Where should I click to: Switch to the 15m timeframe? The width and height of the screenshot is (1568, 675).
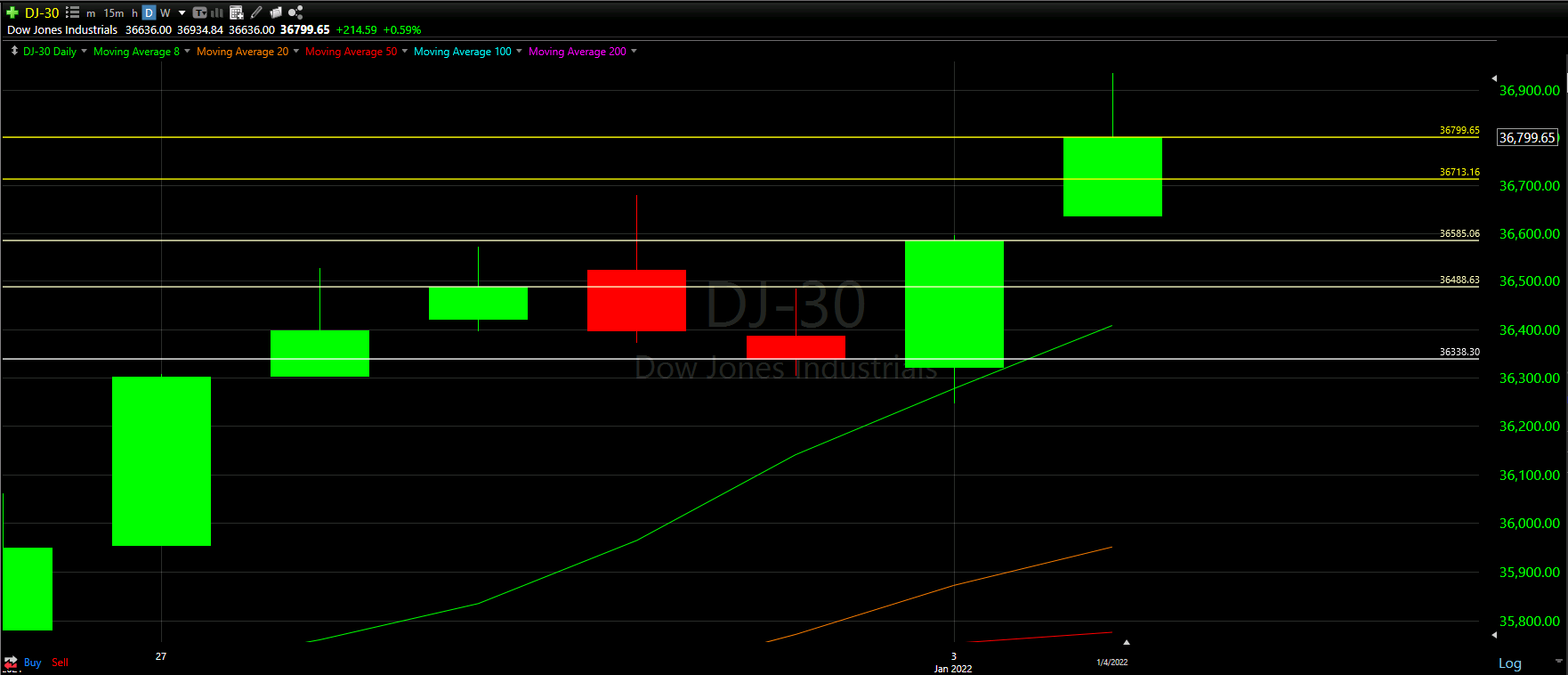(114, 13)
